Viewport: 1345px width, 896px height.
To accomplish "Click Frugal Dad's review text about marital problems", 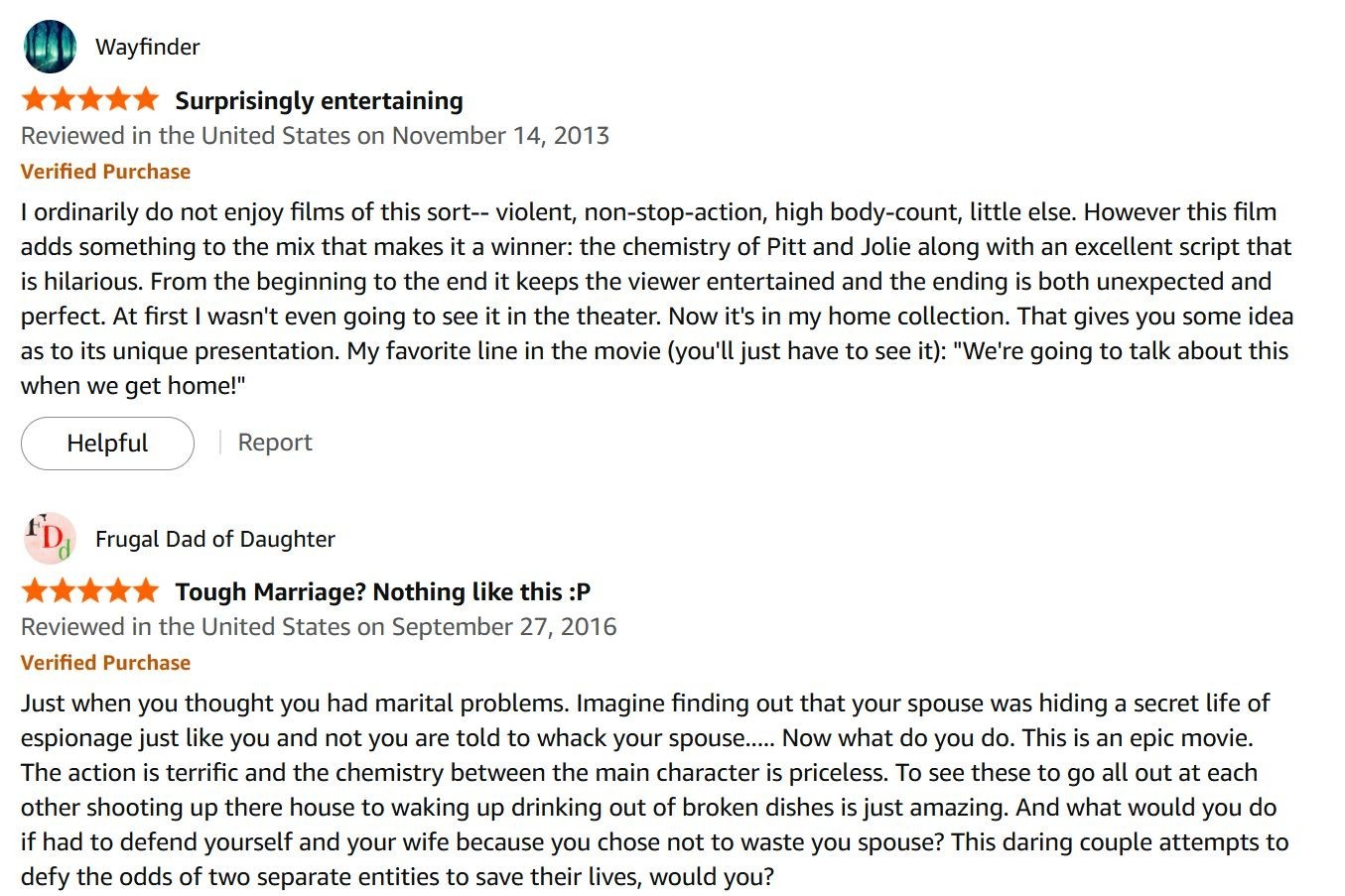I will coord(655,790).
